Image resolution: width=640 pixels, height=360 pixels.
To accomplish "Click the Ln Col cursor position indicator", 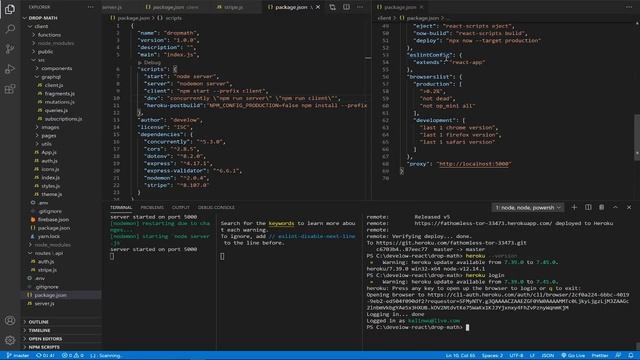I will tap(460, 356).
